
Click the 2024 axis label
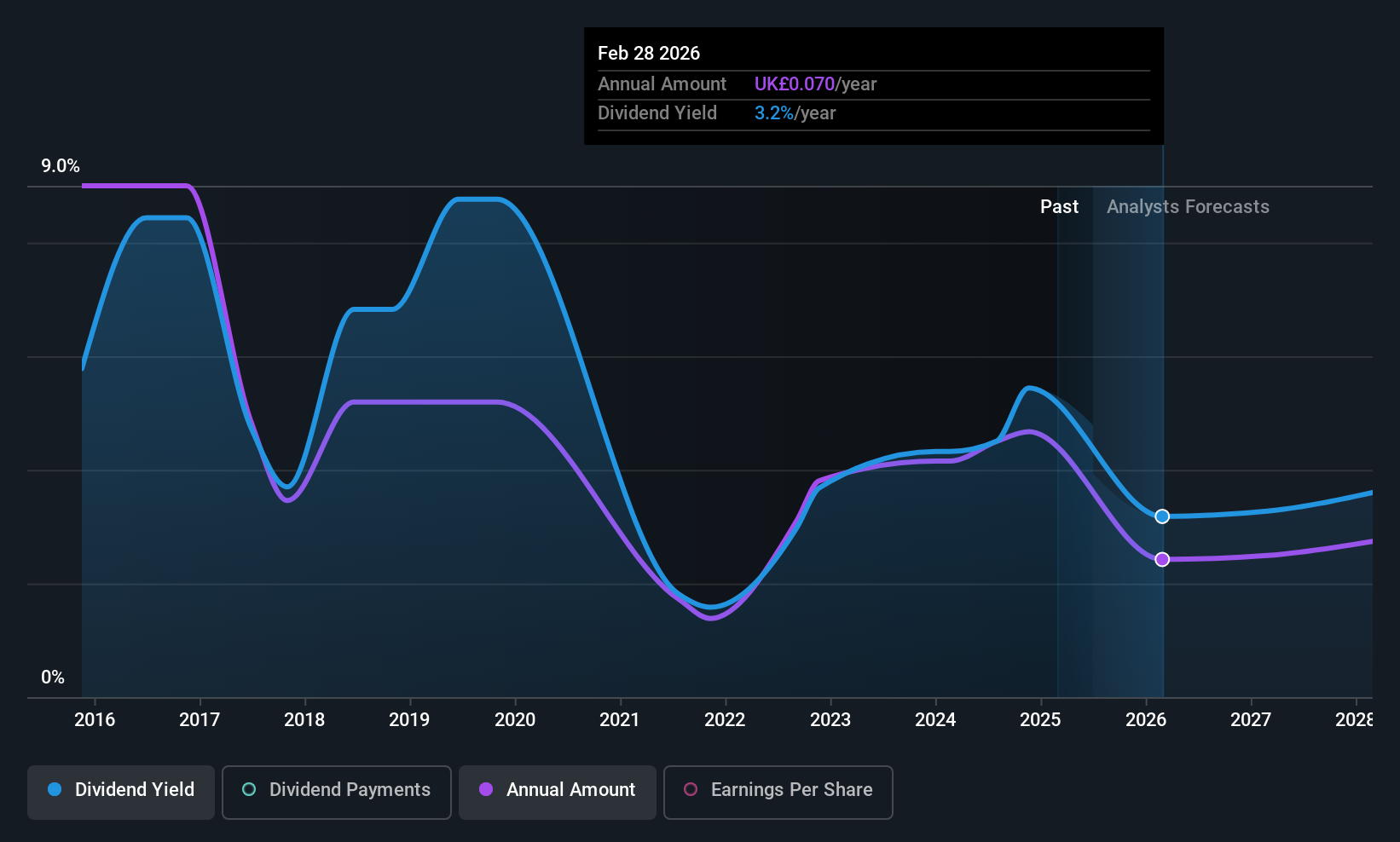935,720
